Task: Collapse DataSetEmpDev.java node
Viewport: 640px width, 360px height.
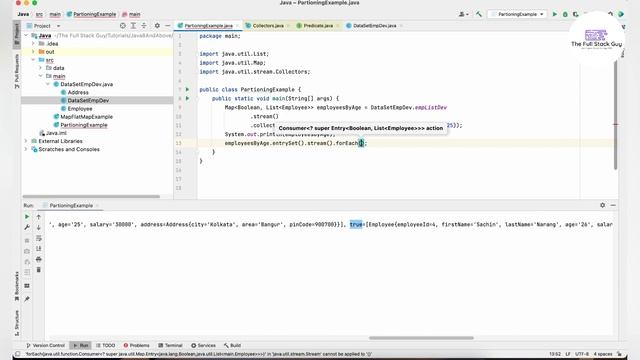Action: [x=48, y=84]
